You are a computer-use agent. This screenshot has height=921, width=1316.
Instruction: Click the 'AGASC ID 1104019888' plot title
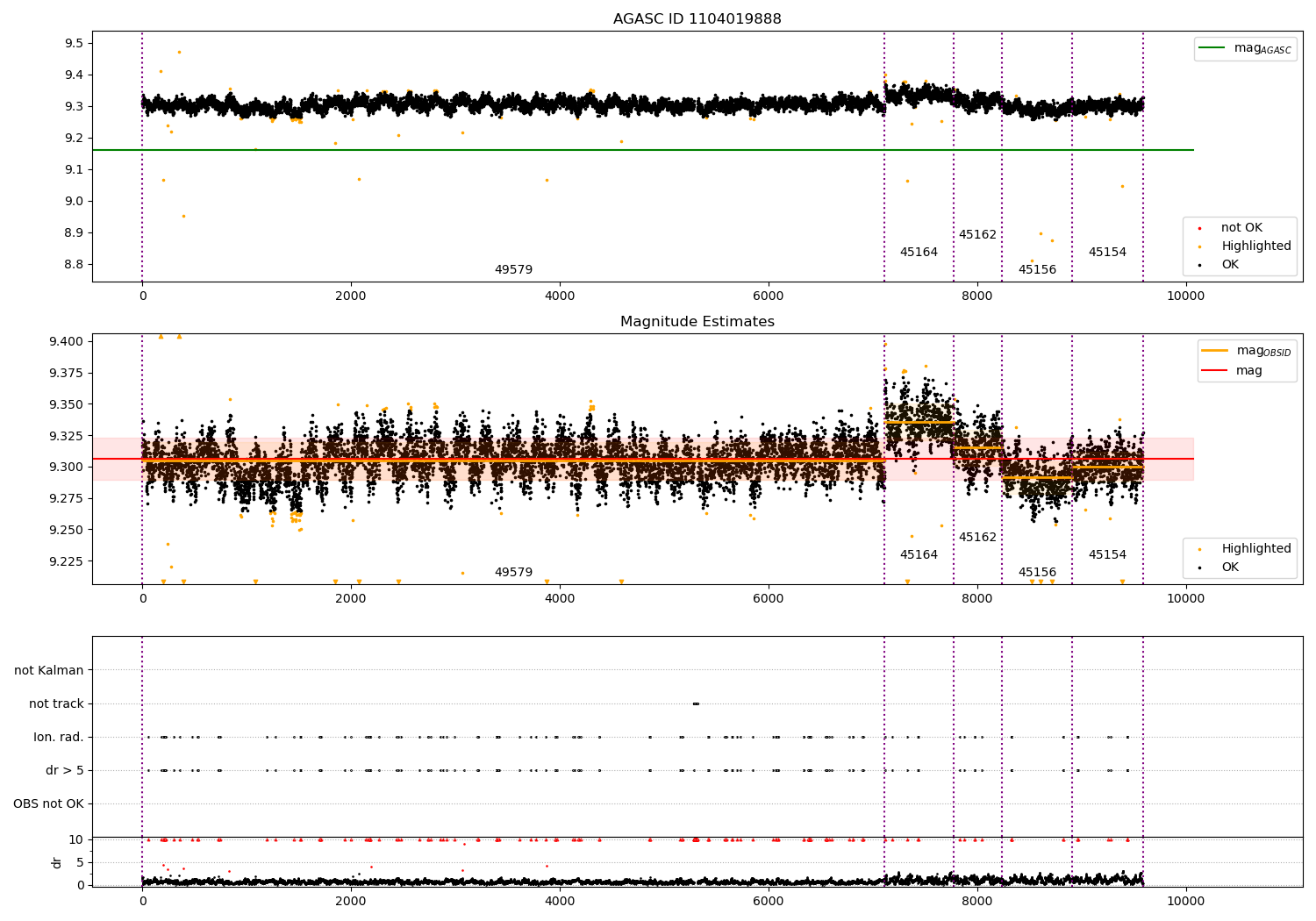coord(697,19)
